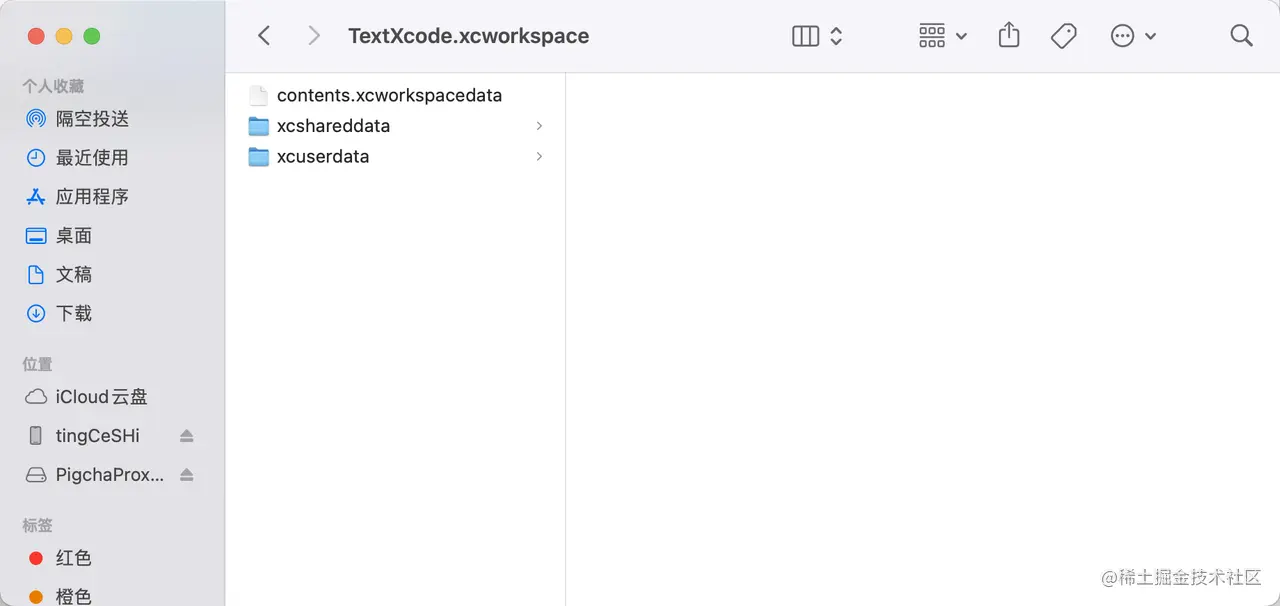This screenshot has width=1280, height=606.
Task: Click the TextXcode.xcworkspace window title
Action: tap(468, 36)
